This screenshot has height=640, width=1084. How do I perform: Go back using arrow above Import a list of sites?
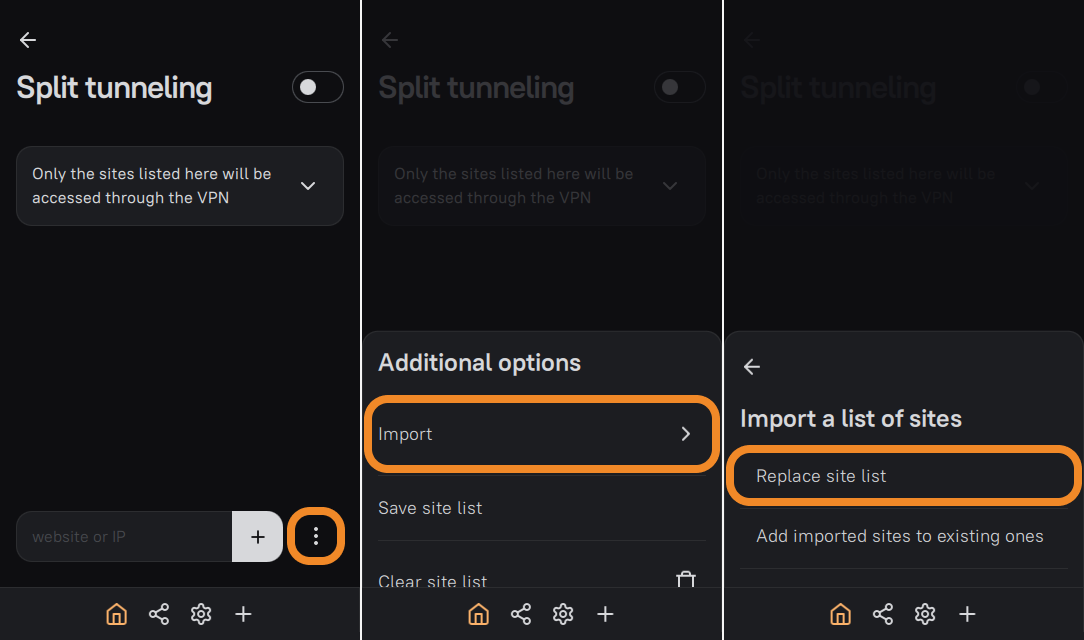pos(752,367)
